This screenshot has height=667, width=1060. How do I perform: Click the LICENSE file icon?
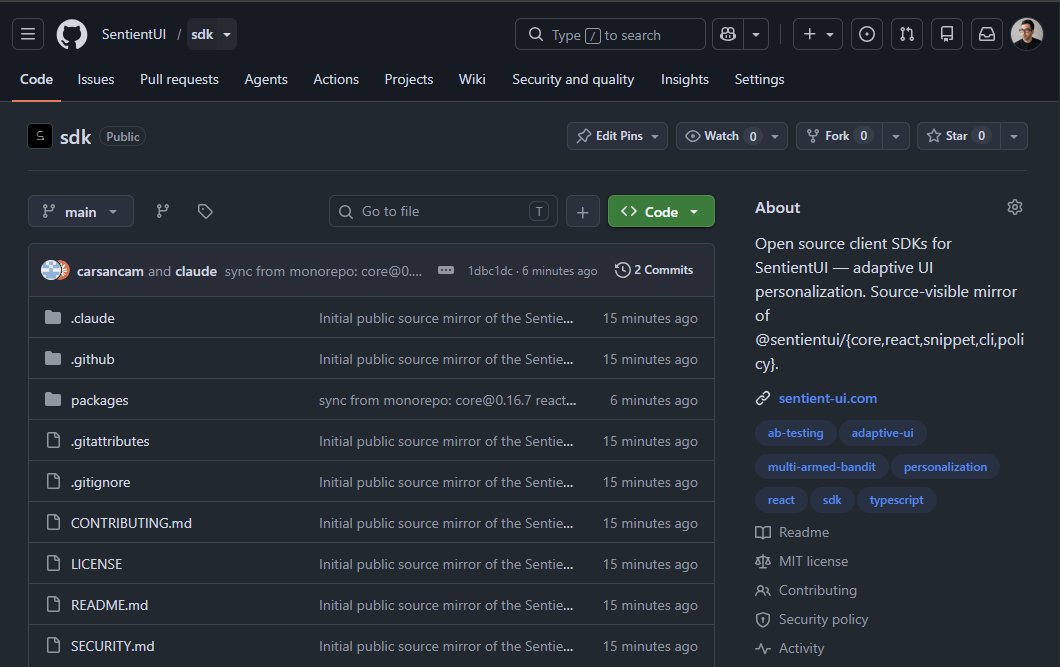coord(53,564)
